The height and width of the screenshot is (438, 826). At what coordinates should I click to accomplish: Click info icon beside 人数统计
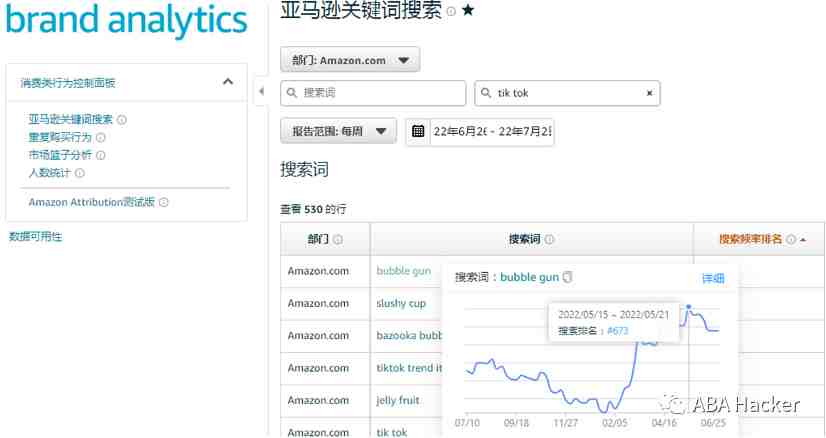coord(80,173)
